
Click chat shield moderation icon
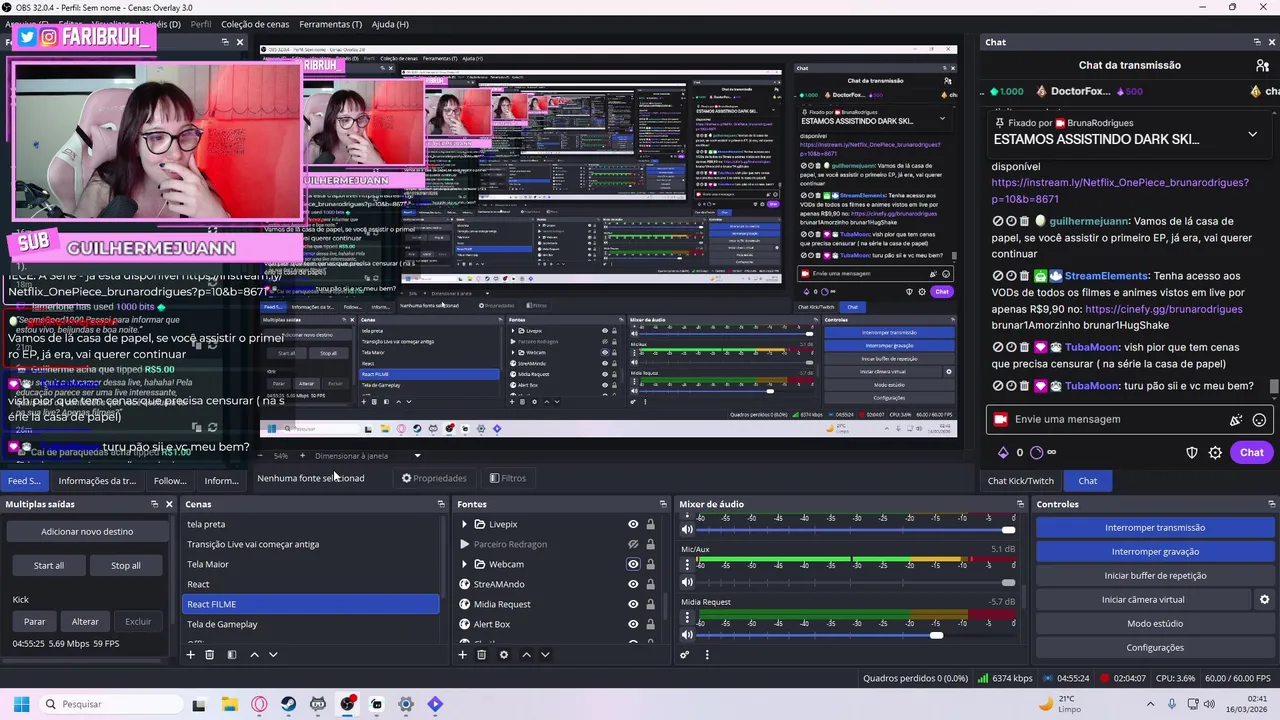pyautogui.click(x=1192, y=453)
